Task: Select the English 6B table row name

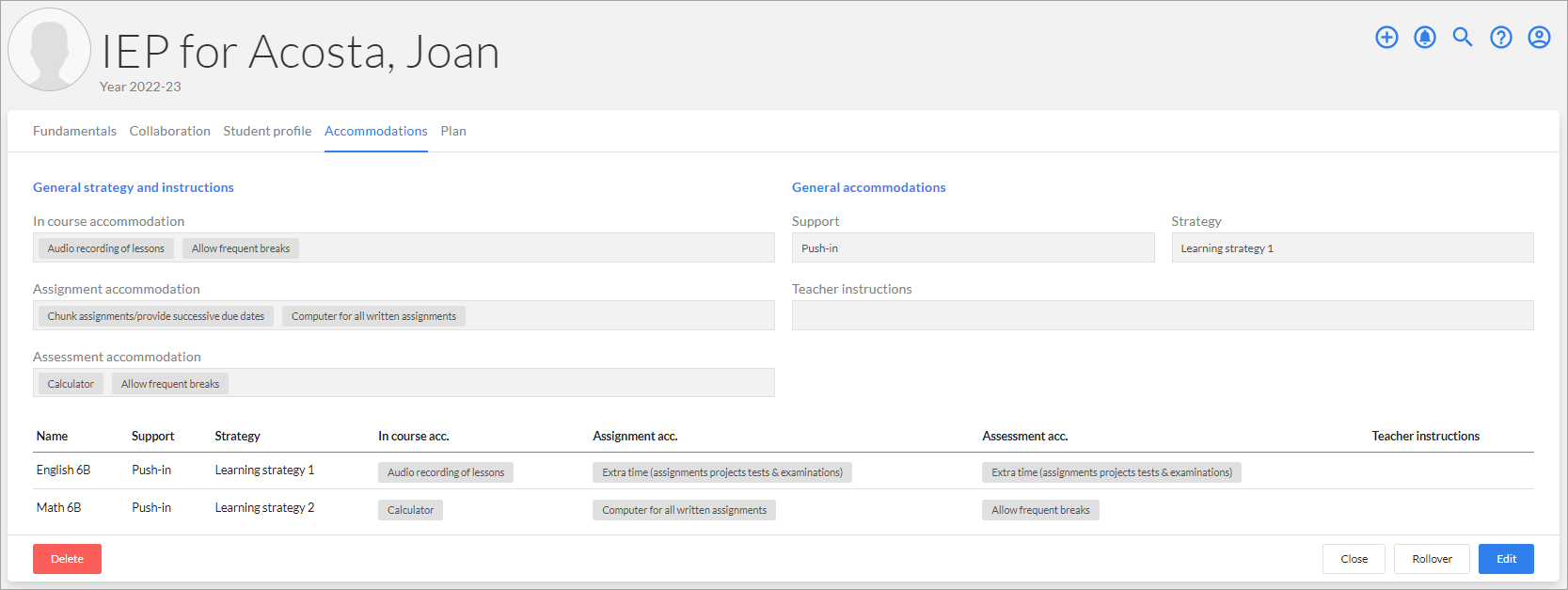Action: 63,470
